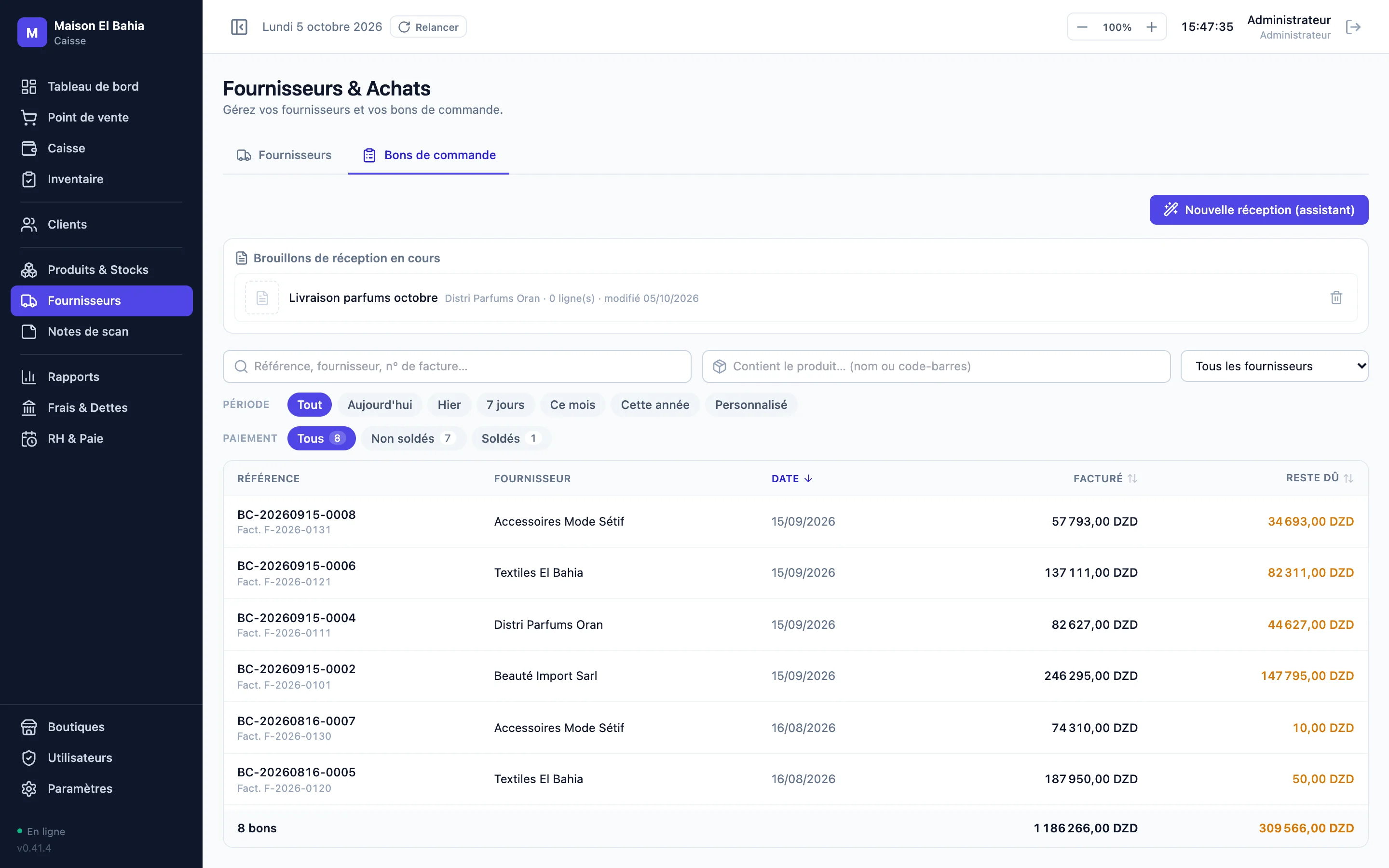The width and height of the screenshot is (1389, 868).
Task: Filter period to Ce mois
Action: [572, 405]
